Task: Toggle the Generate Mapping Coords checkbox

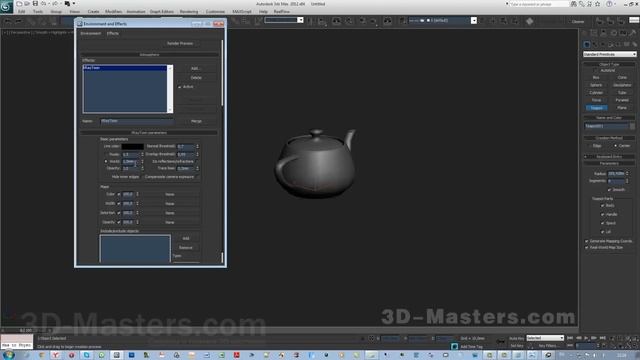Action: 587,241
